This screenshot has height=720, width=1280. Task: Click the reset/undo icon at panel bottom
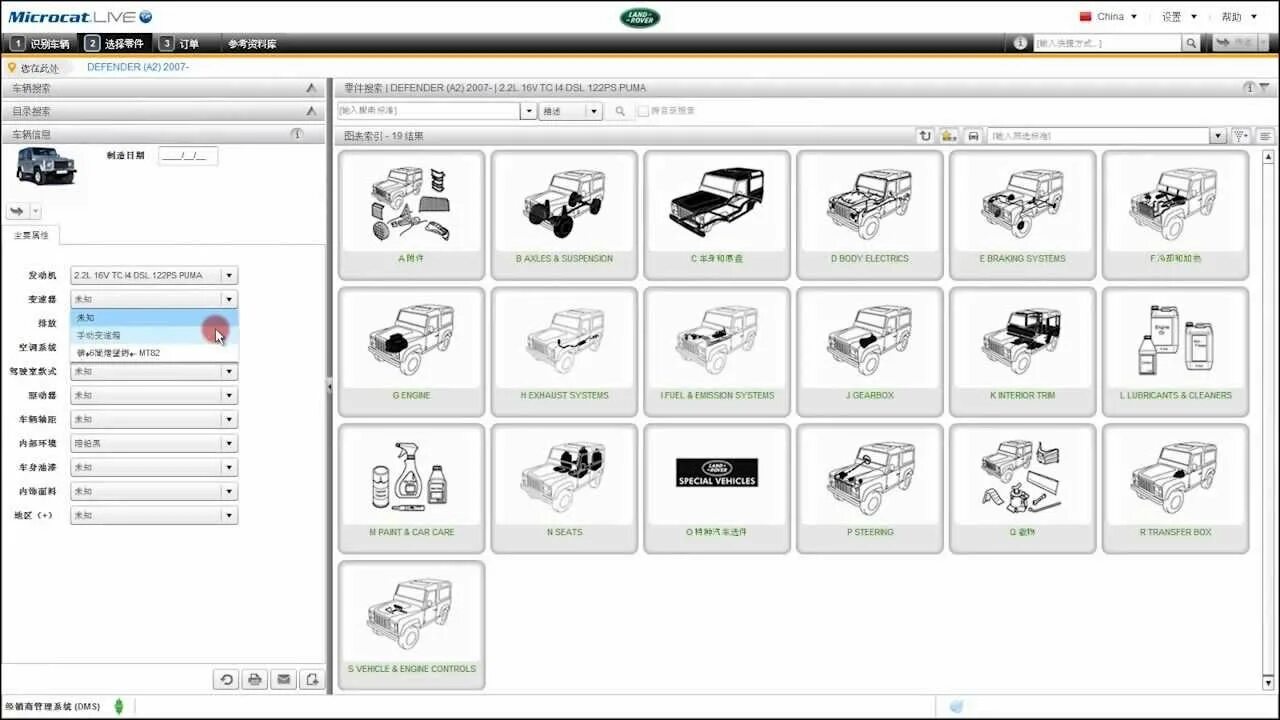click(x=226, y=680)
